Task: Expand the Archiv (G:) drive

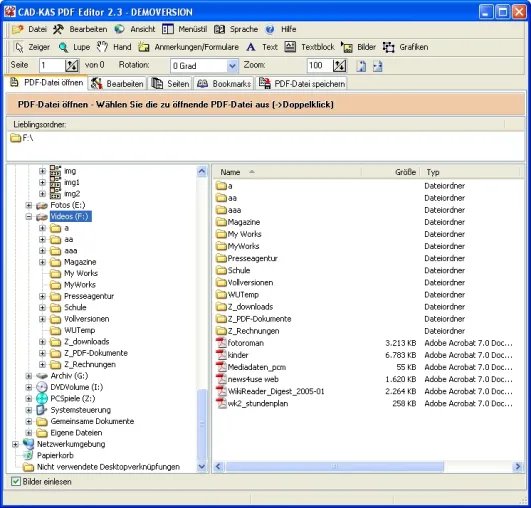Action: pos(29,376)
